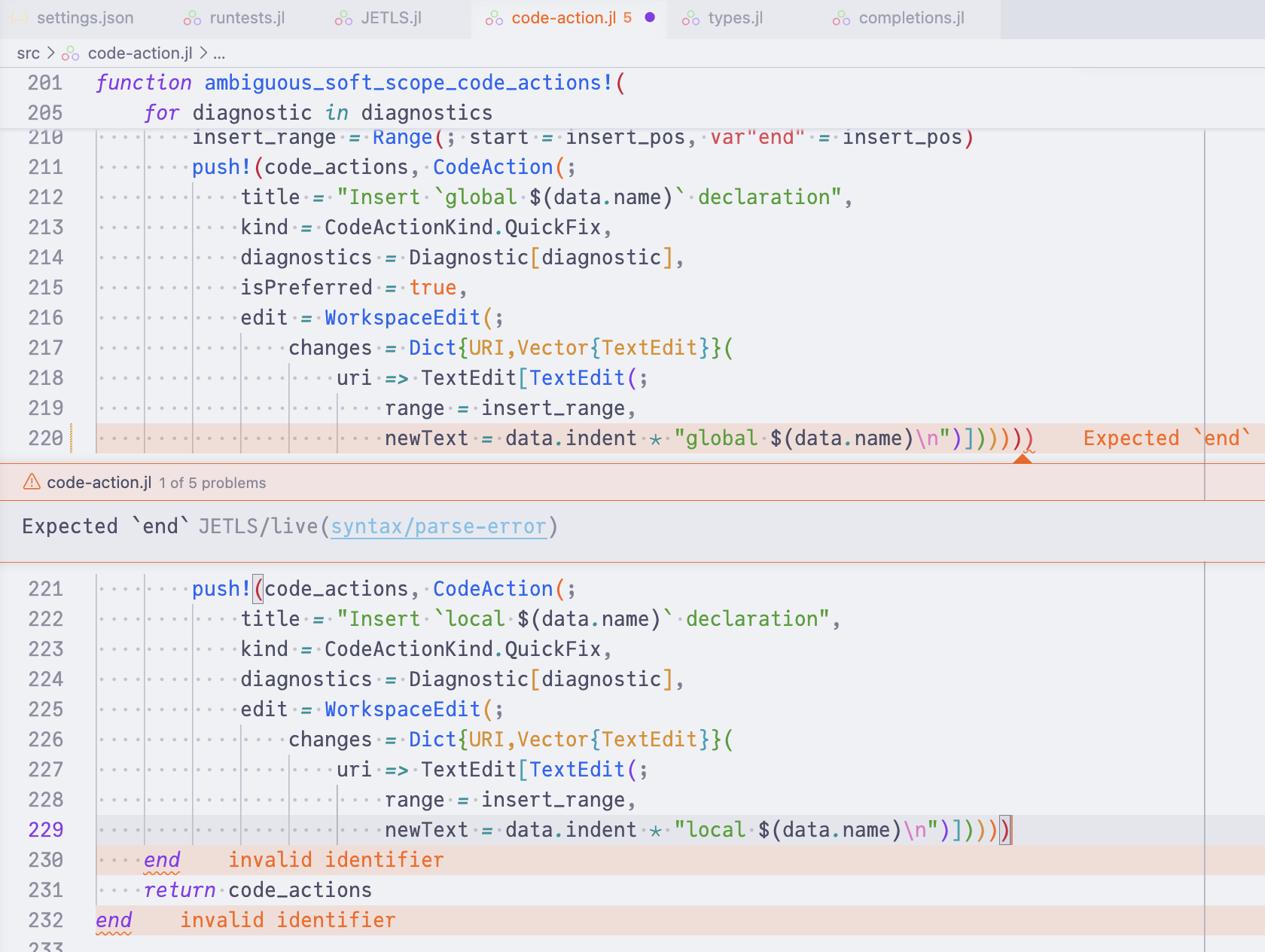Click 'CodeAction' on line 221
Viewport: 1265px width, 952px height.
point(493,589)
